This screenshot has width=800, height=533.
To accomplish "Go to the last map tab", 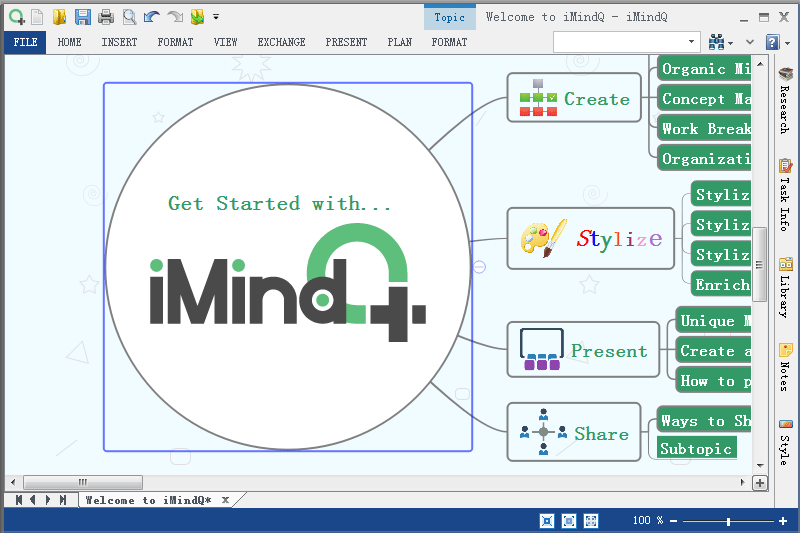I will pos(63,500).
